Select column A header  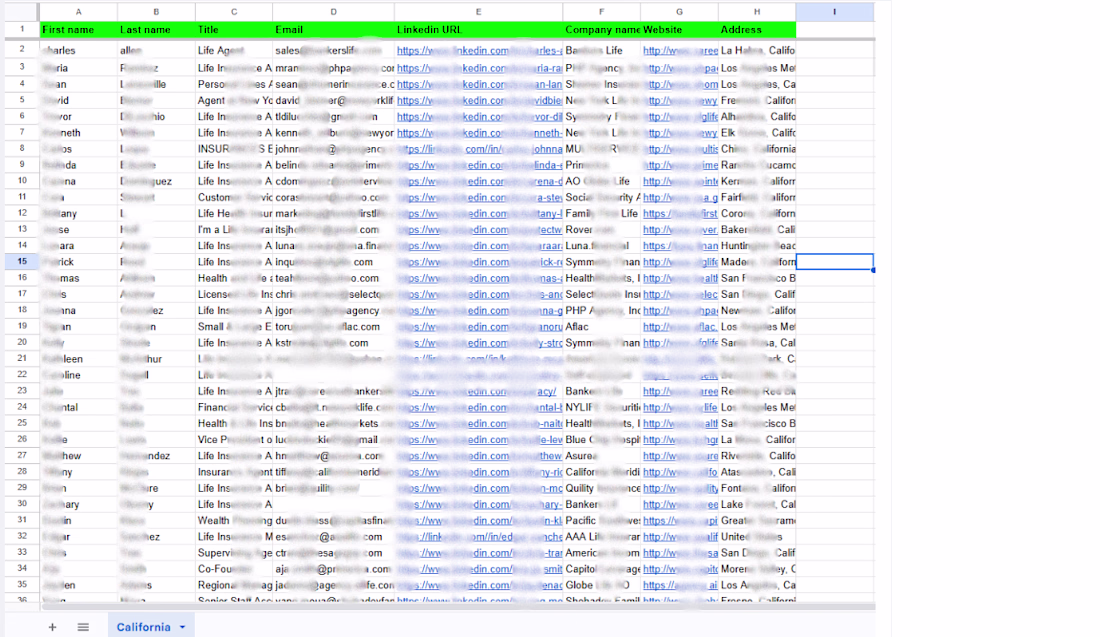coord(79,12)
